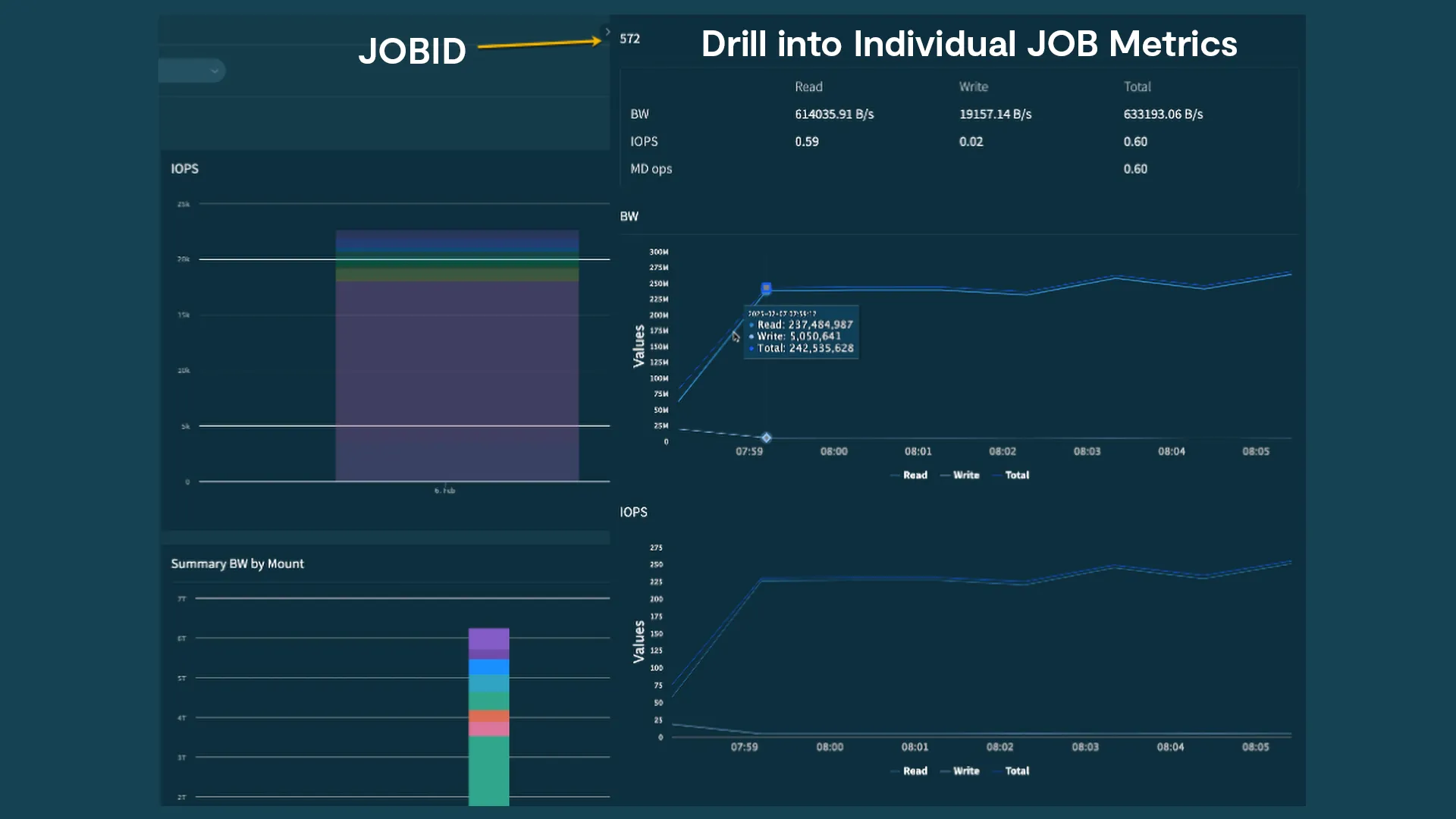The image size is (1456, 819).
Task: Click the 300M label on BW y-axis
Action: [658, 252]
